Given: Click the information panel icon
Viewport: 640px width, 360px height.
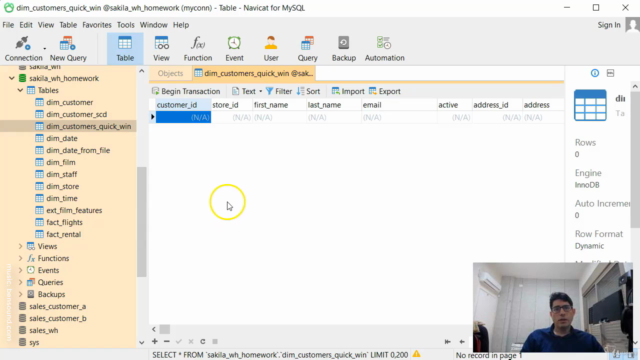Looking at the screenshot, I should pyautogui.click(x=595, y=73).
